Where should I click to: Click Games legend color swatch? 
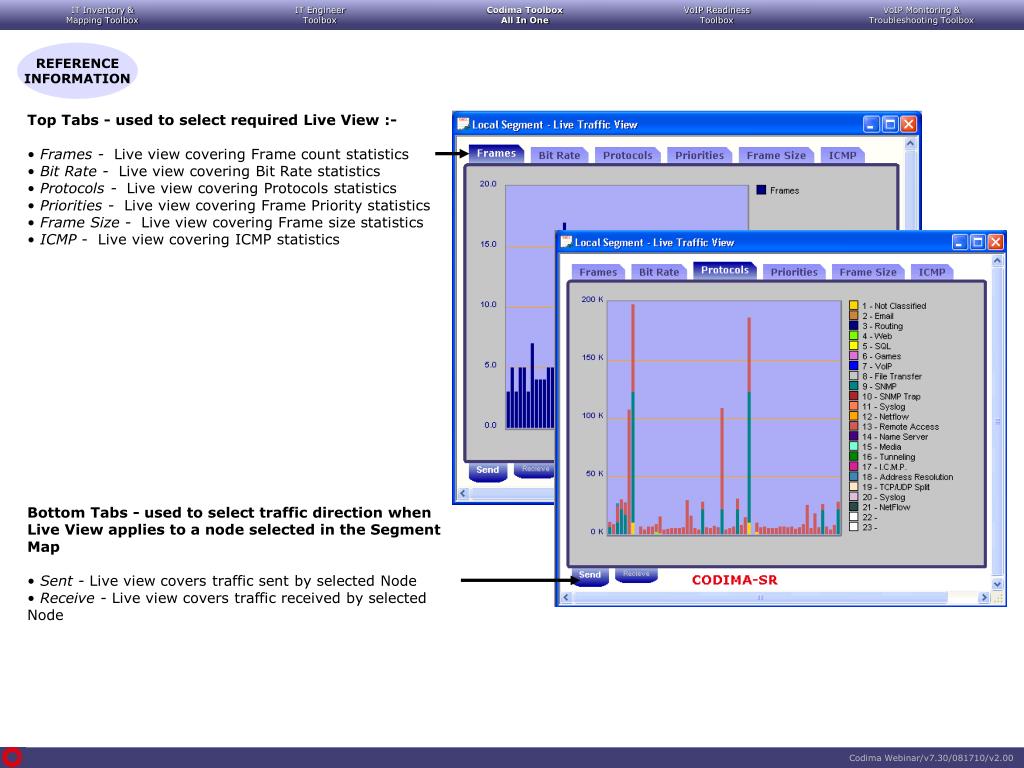click(854, 356)
